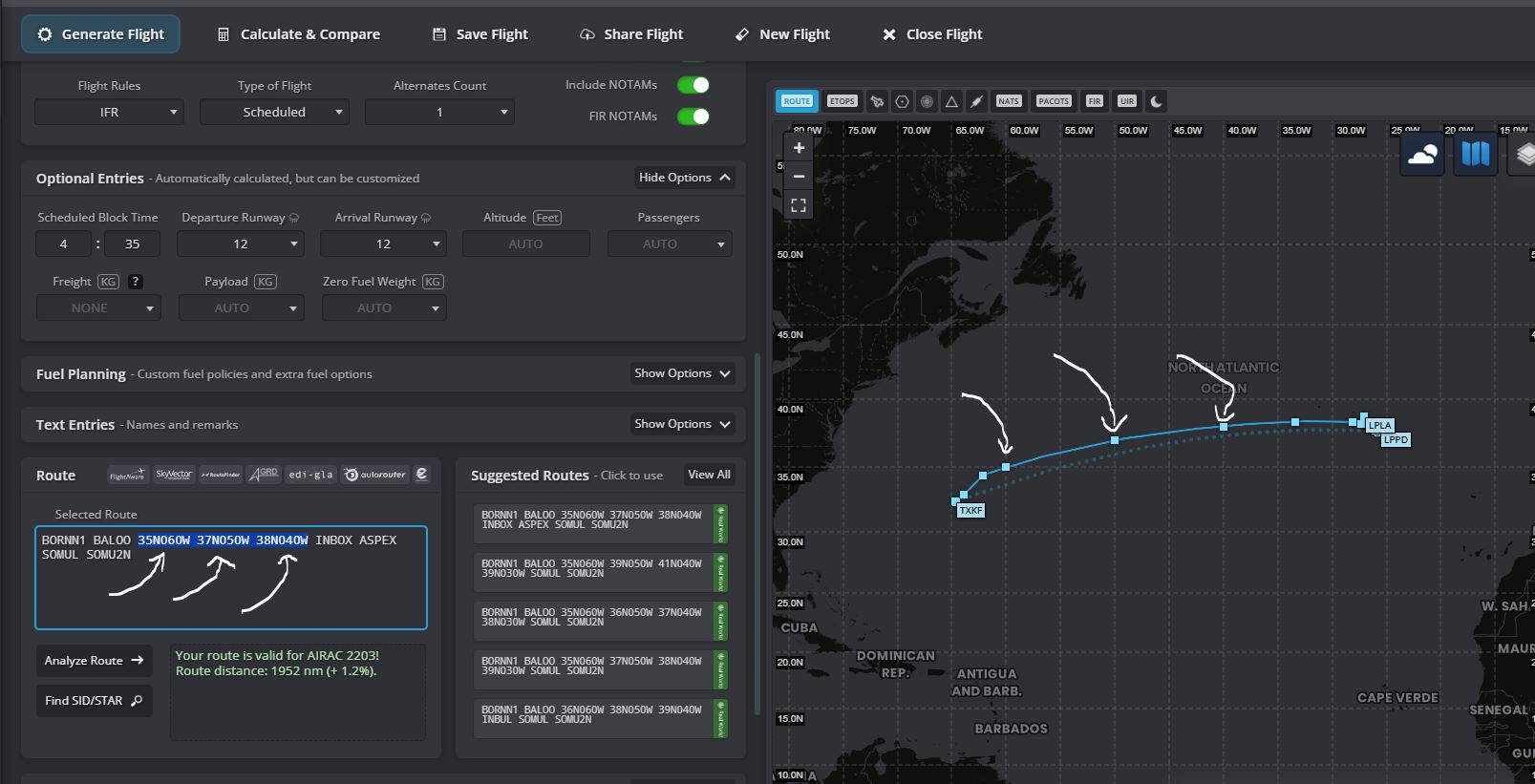Click the SkyVector route source icon
Viewport: 1535px width, 784px height.
174,475
